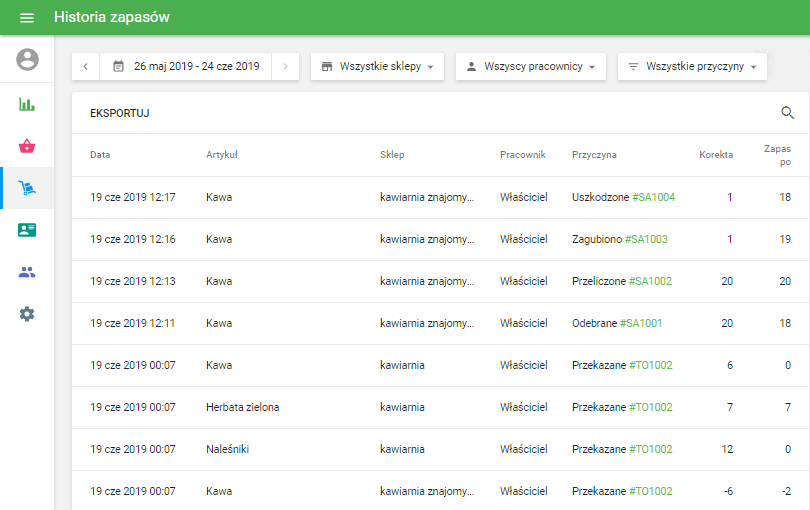Open the #SA1001 received order link

tap(640, 323)
